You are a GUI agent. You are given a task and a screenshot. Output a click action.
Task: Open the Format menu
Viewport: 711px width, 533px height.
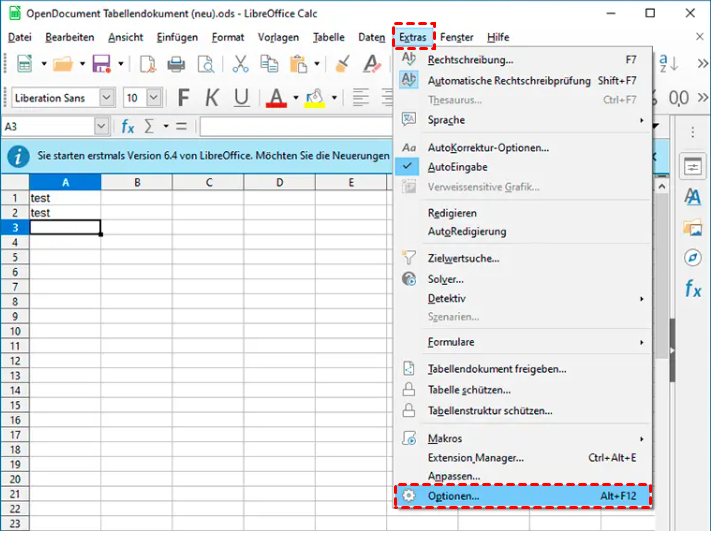[x=228, y=37]
